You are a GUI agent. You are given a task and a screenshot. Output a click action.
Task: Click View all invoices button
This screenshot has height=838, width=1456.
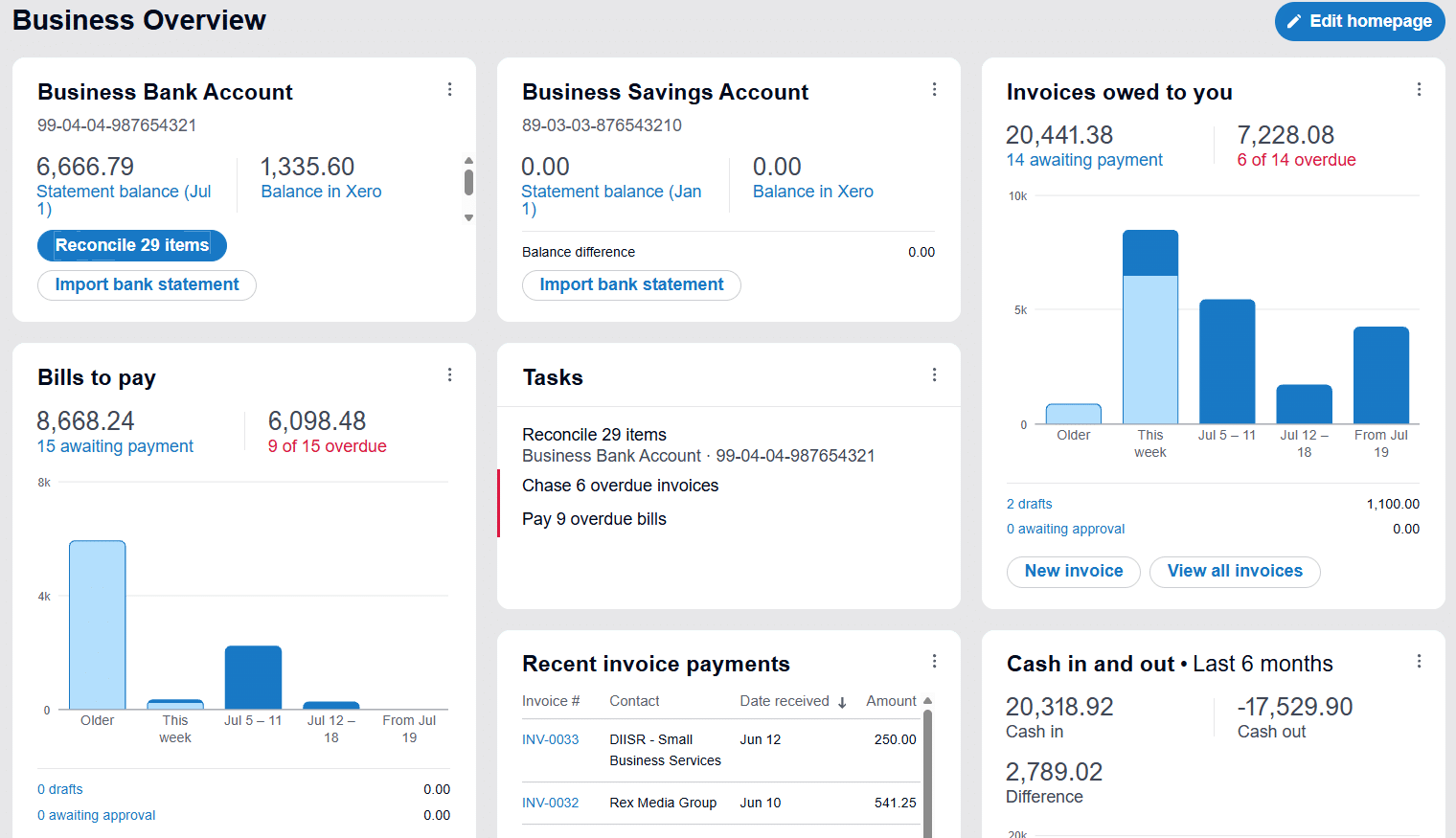pyautogui.click(x=1235, y=571)
